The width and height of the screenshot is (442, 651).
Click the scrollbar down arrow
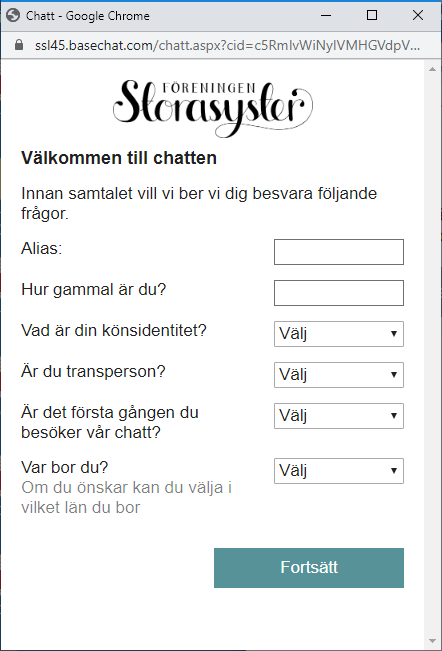point(432,641)
